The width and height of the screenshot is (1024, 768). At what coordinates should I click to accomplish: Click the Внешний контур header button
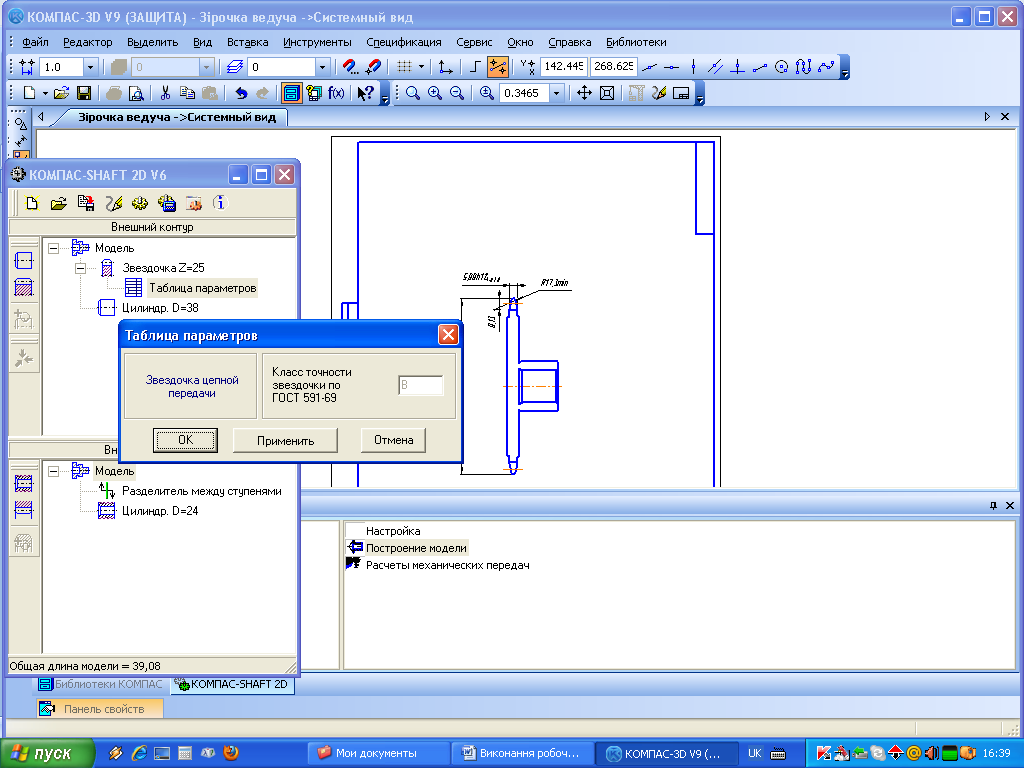coord(152,227)
